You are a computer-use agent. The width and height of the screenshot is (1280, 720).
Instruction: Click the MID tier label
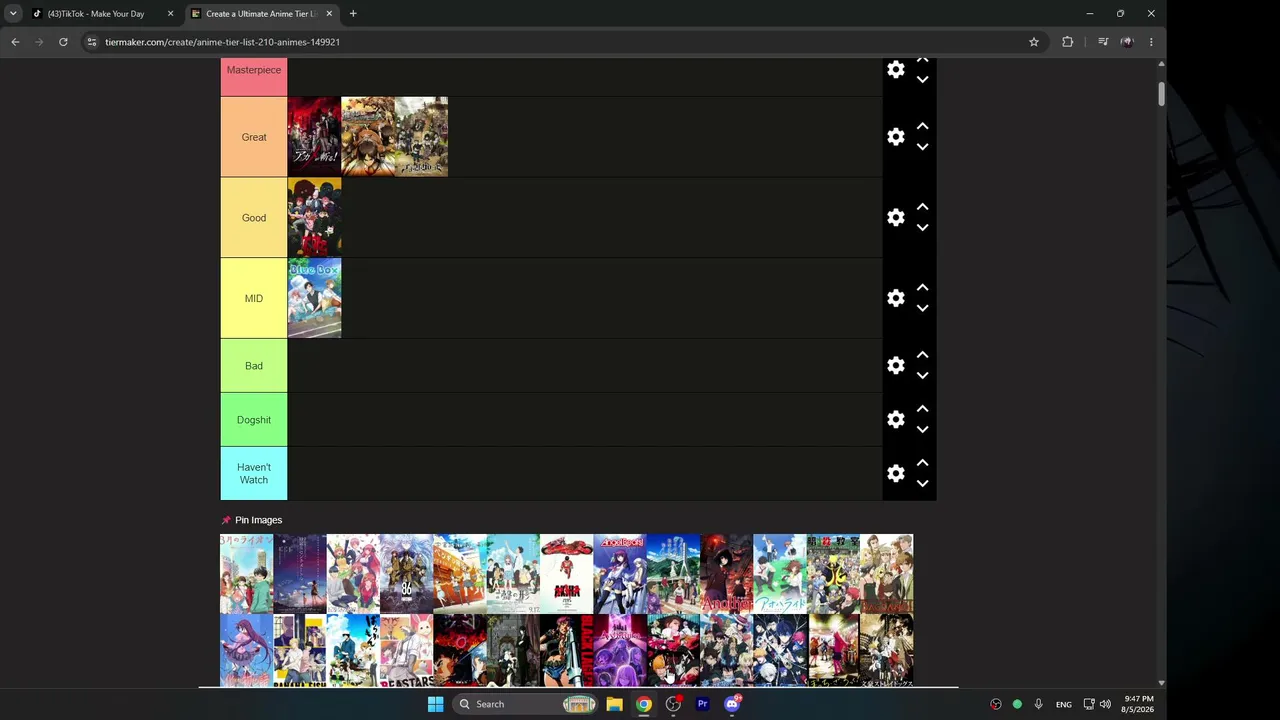[x=254, y=298]
